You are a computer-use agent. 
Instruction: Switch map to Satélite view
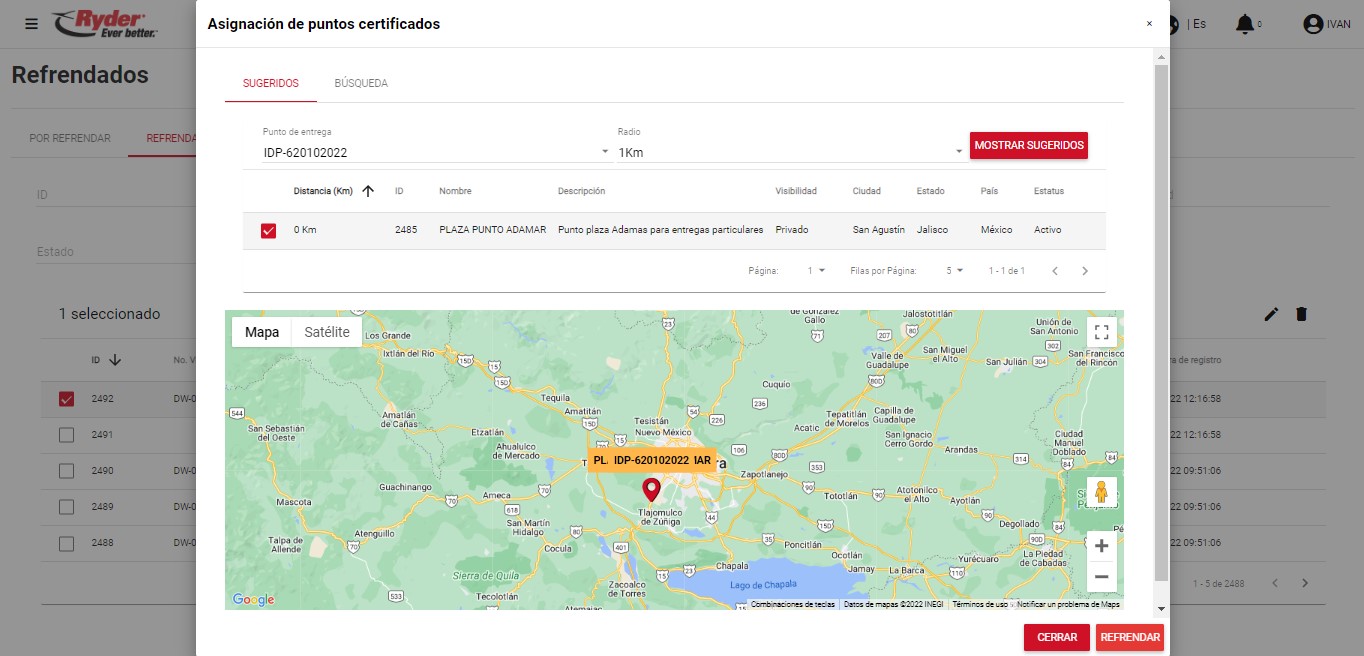pos(327,332)
